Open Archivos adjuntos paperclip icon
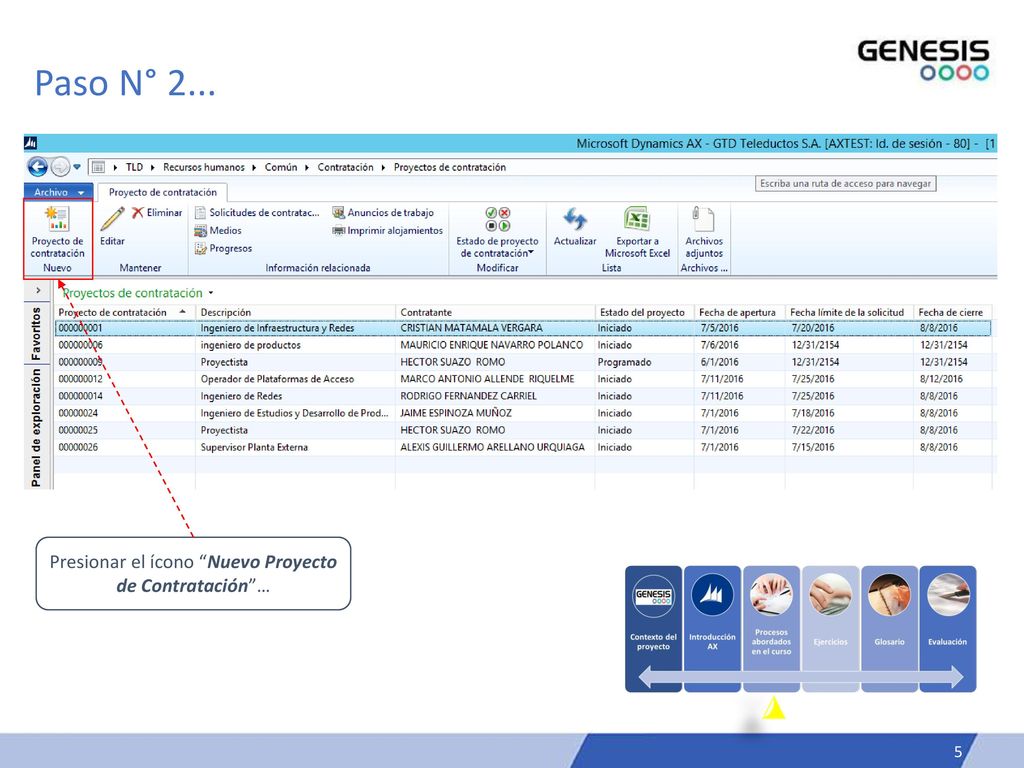 703,219
